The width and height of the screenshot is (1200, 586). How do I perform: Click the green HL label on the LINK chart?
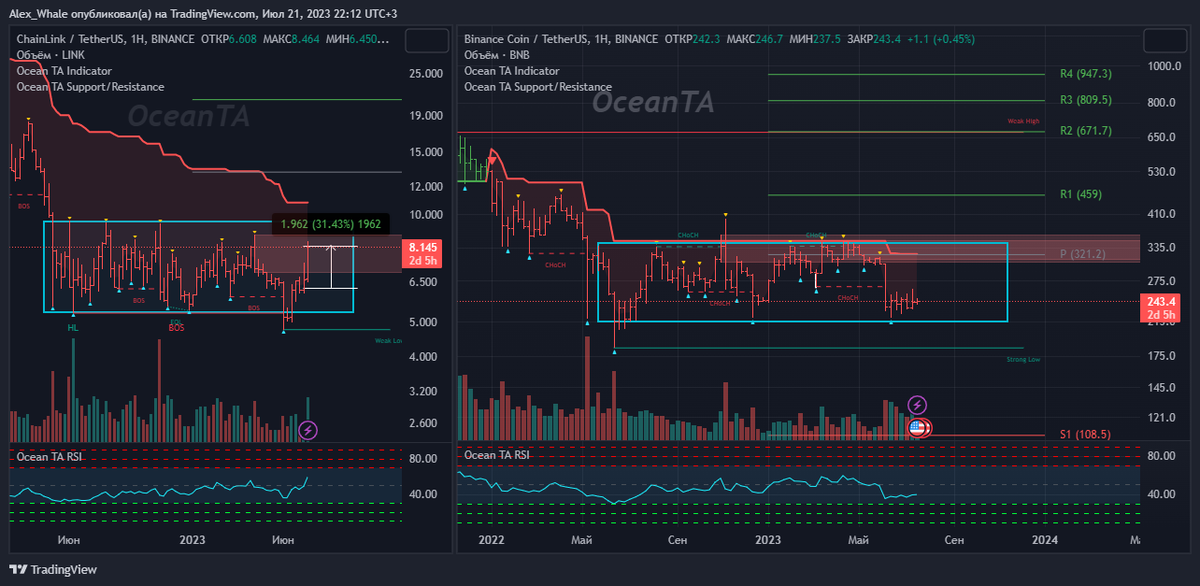click(x=73, y=328)
